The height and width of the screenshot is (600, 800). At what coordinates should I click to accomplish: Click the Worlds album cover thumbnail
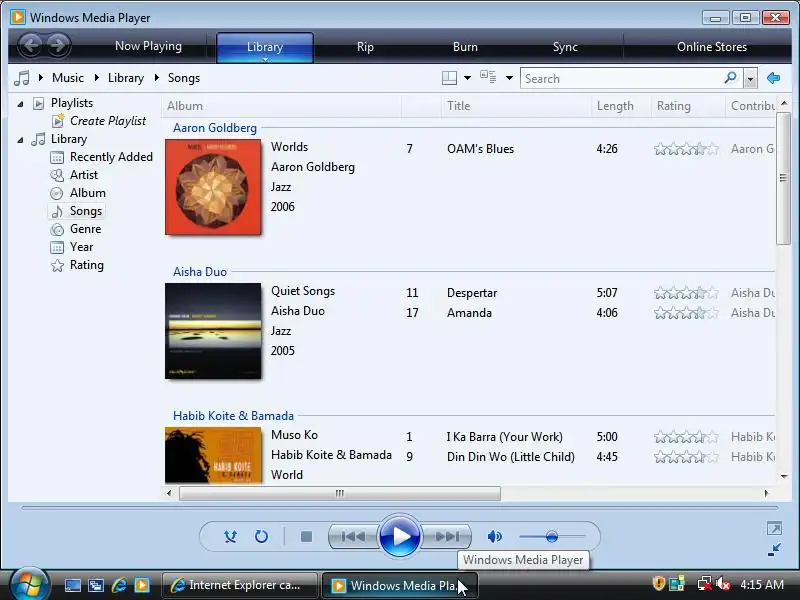[213, 187]
